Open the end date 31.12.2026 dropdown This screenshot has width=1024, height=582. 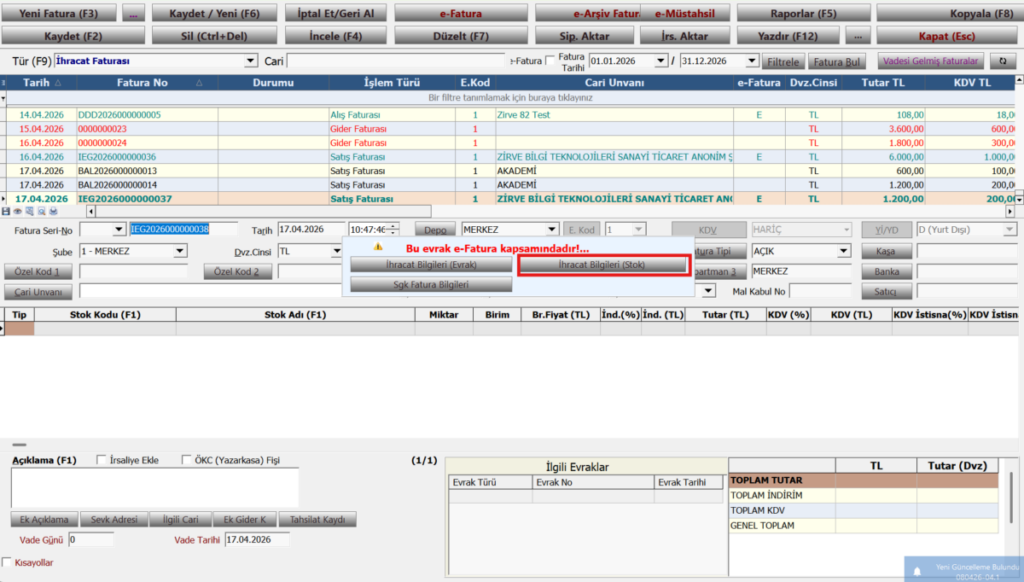(752, 61)
